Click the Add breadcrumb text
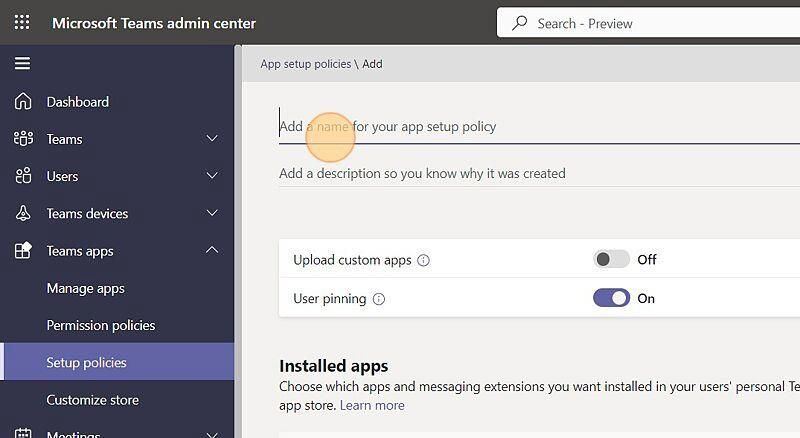Viewport: 800px width, 438px height. [x=372, y=64]
